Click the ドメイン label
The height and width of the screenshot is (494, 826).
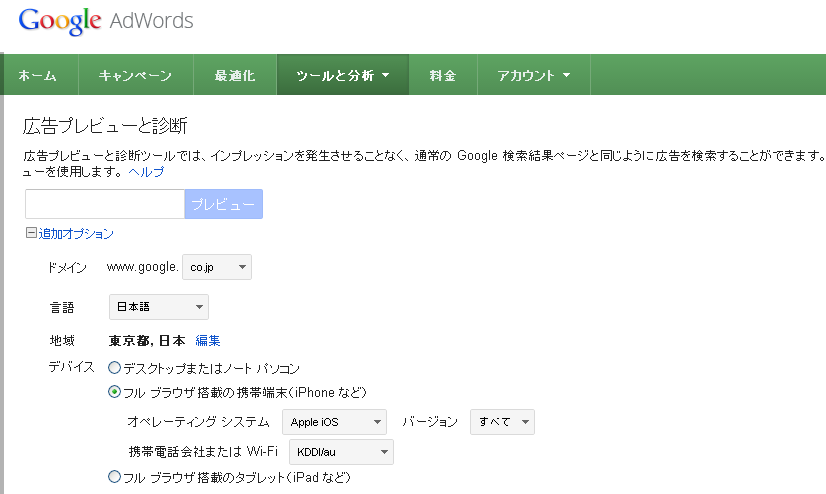[67, 268]
